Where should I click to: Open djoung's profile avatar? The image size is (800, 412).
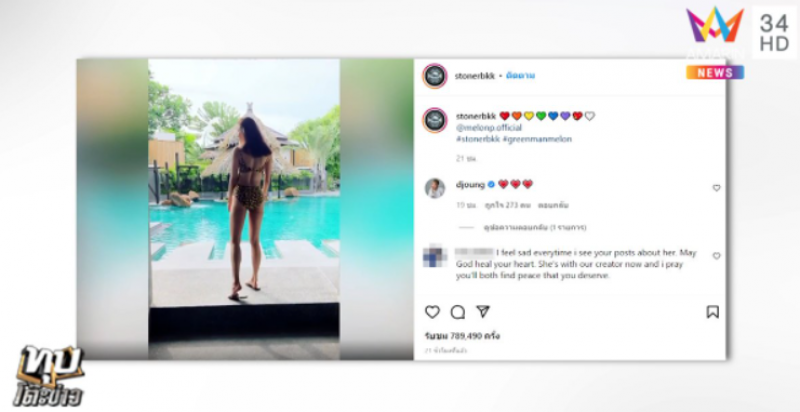[435, 188]
